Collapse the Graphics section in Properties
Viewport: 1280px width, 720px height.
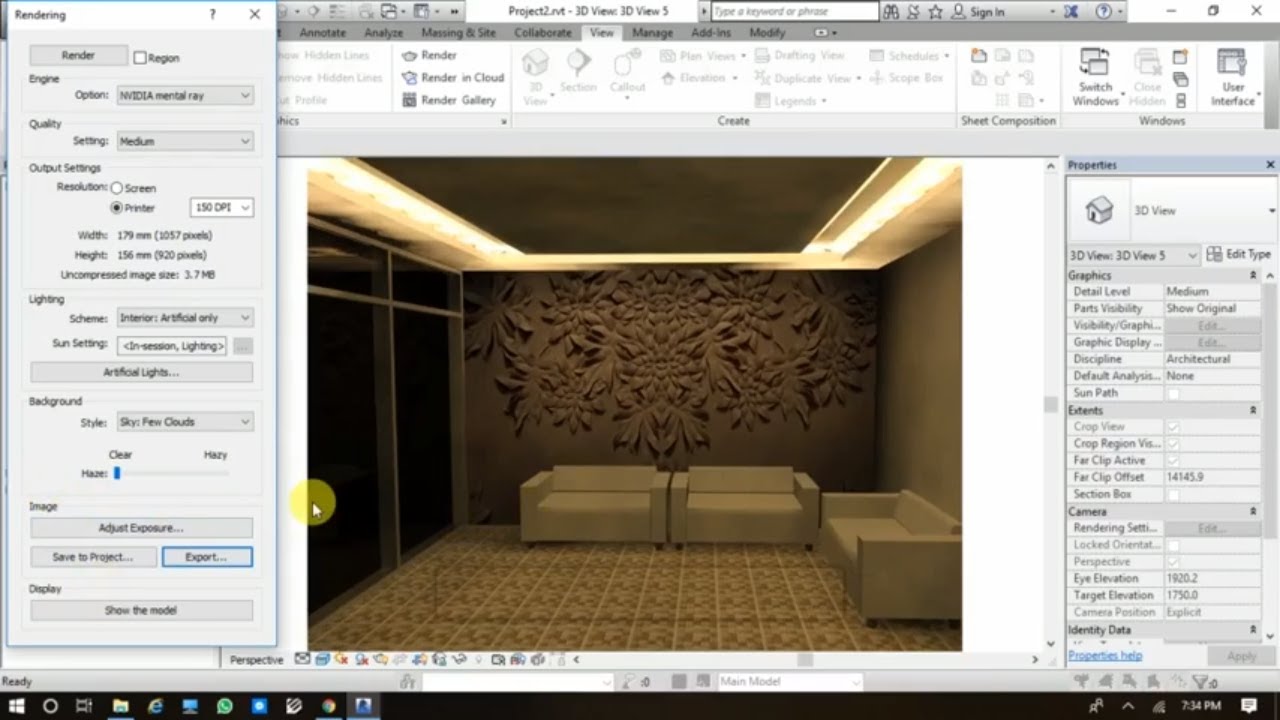[1253, 275]
